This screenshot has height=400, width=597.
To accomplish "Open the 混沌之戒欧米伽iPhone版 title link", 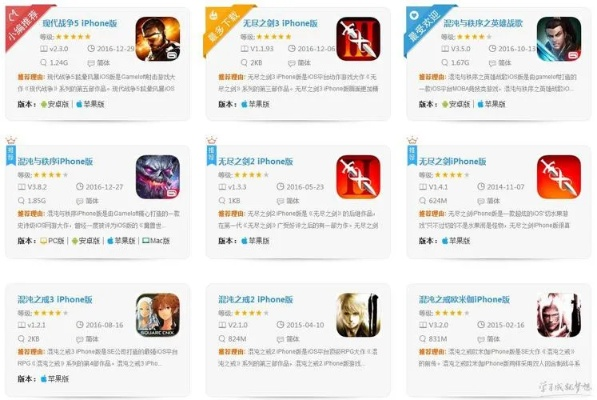I will (x=464, y=300).
